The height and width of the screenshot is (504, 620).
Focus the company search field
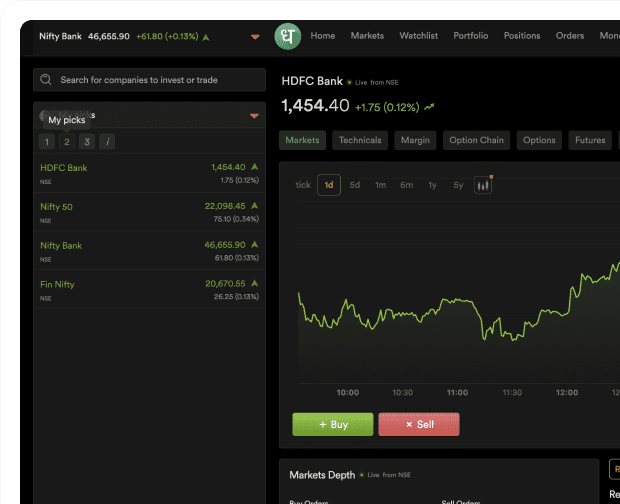pyautogui.click(x=149, y=80)
